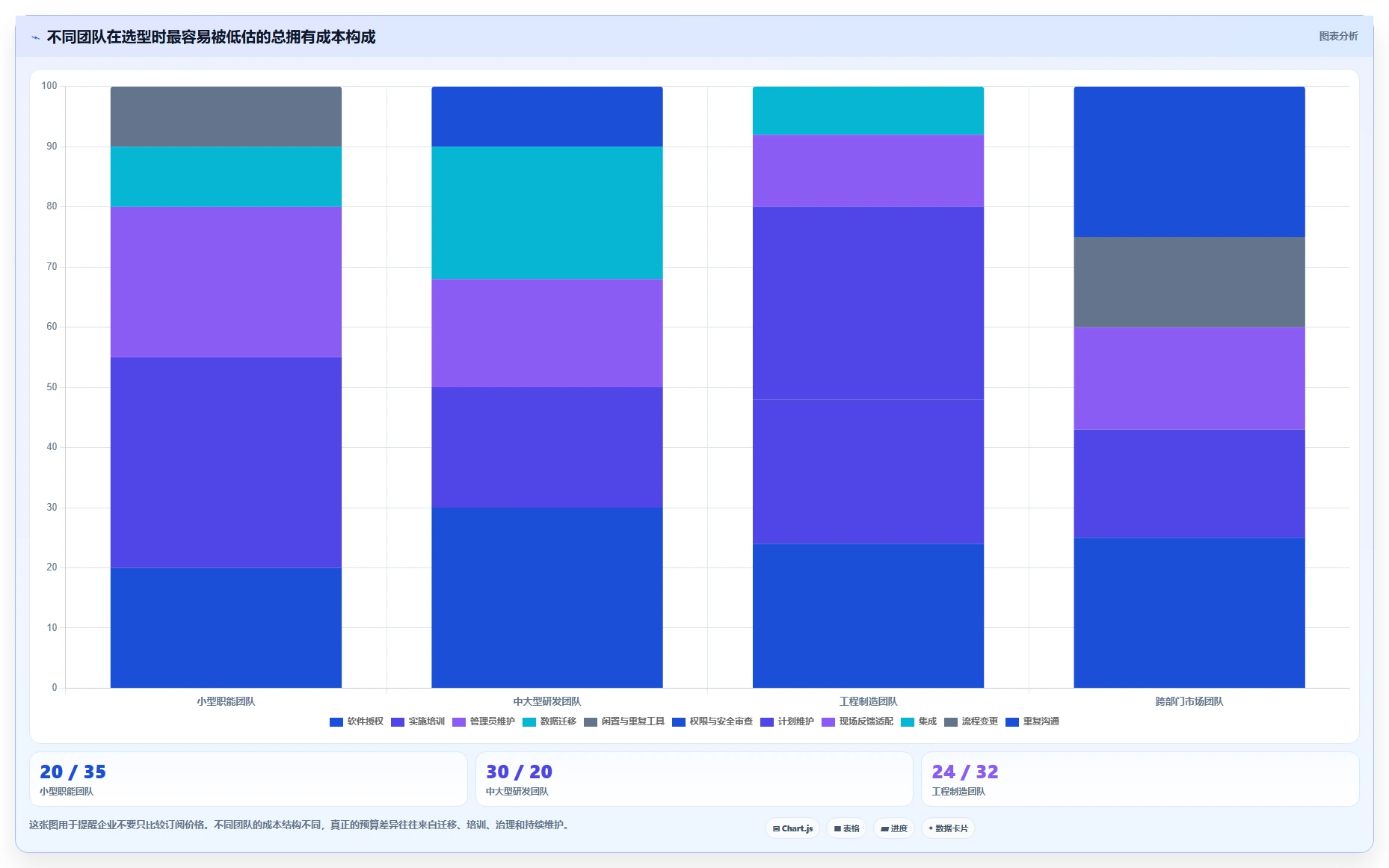1389x868 pixels.
Task: Click the footnote starting 这张图用于提醒企业
Action: (301, 825)
